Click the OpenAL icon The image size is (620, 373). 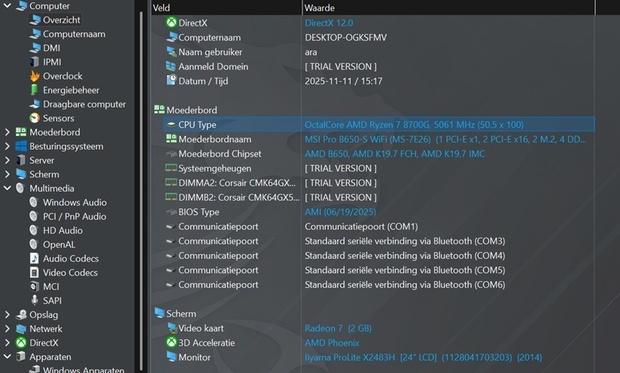pos(34,244)
